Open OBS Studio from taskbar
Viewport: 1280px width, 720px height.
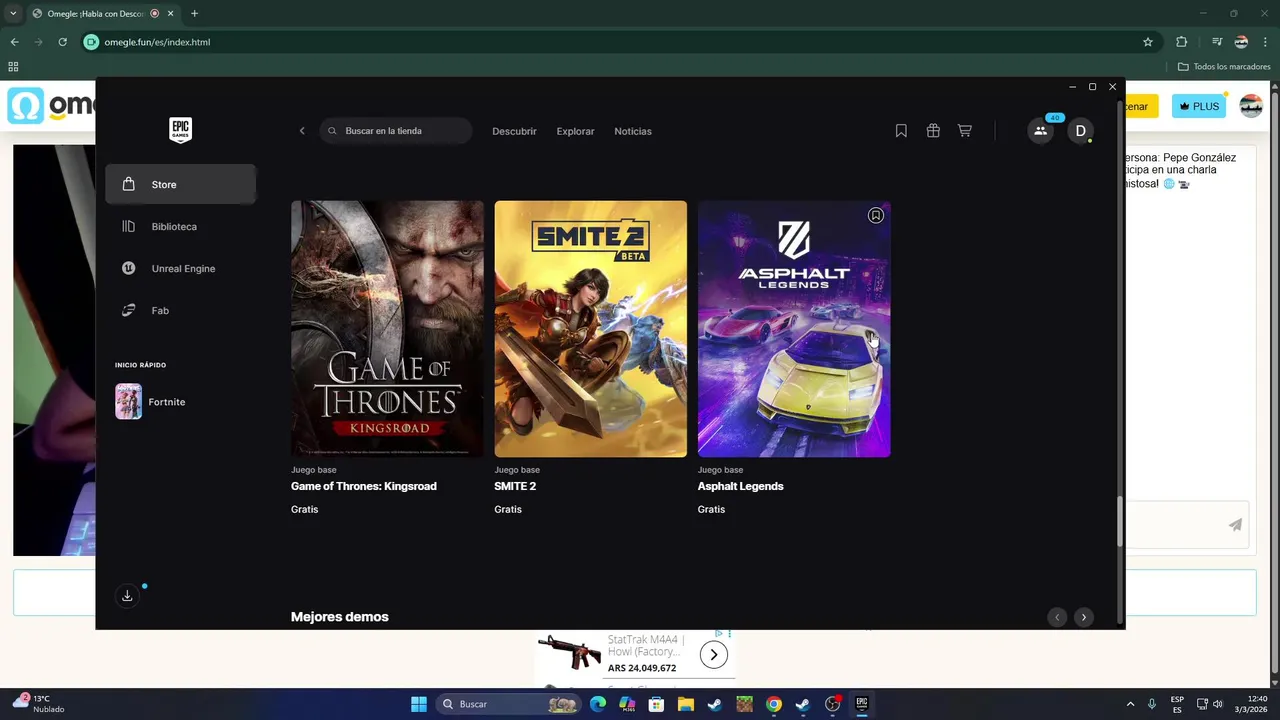click(832, 704)
